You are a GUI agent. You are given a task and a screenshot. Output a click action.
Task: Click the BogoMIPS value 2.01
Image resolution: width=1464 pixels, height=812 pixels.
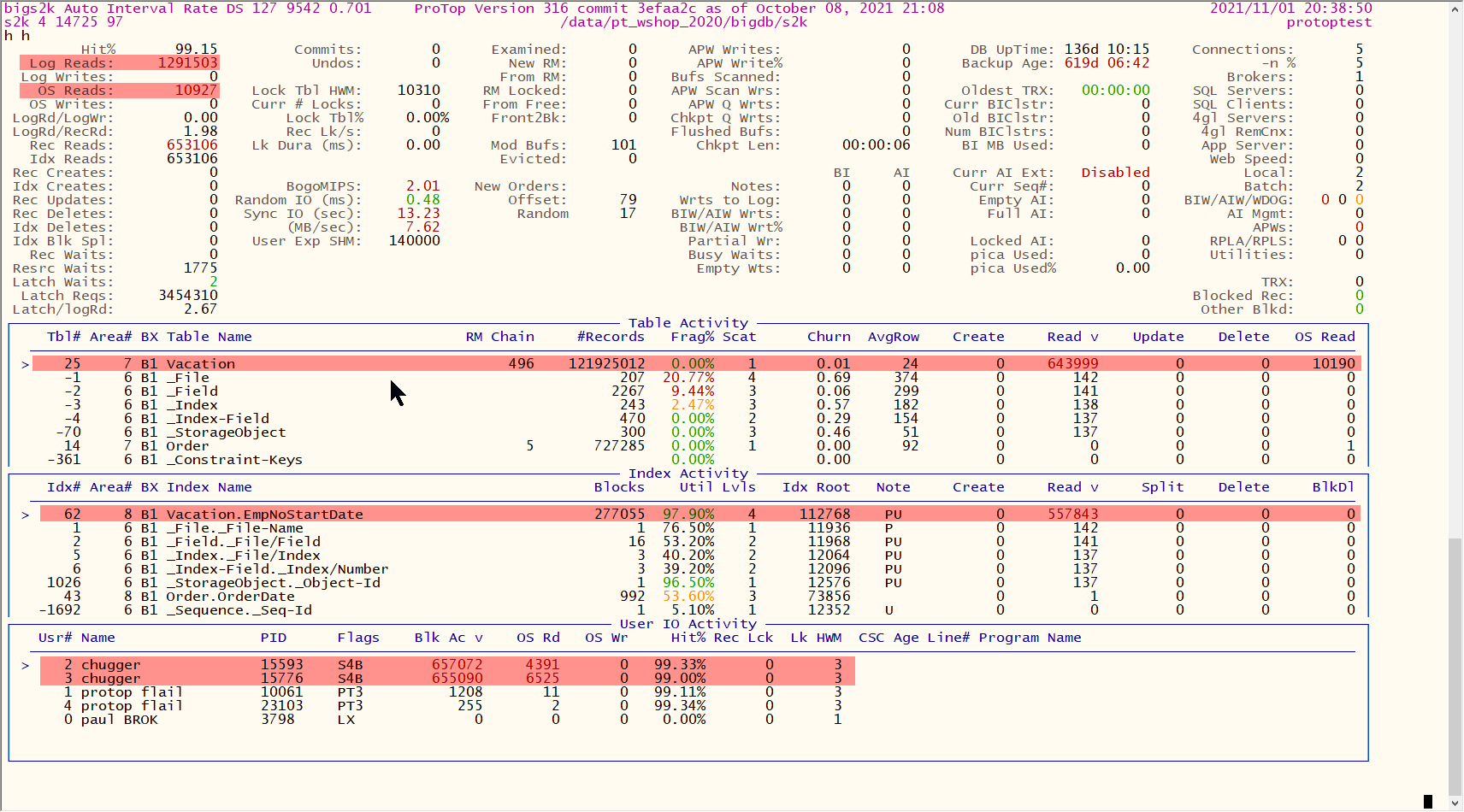point(423,186)
